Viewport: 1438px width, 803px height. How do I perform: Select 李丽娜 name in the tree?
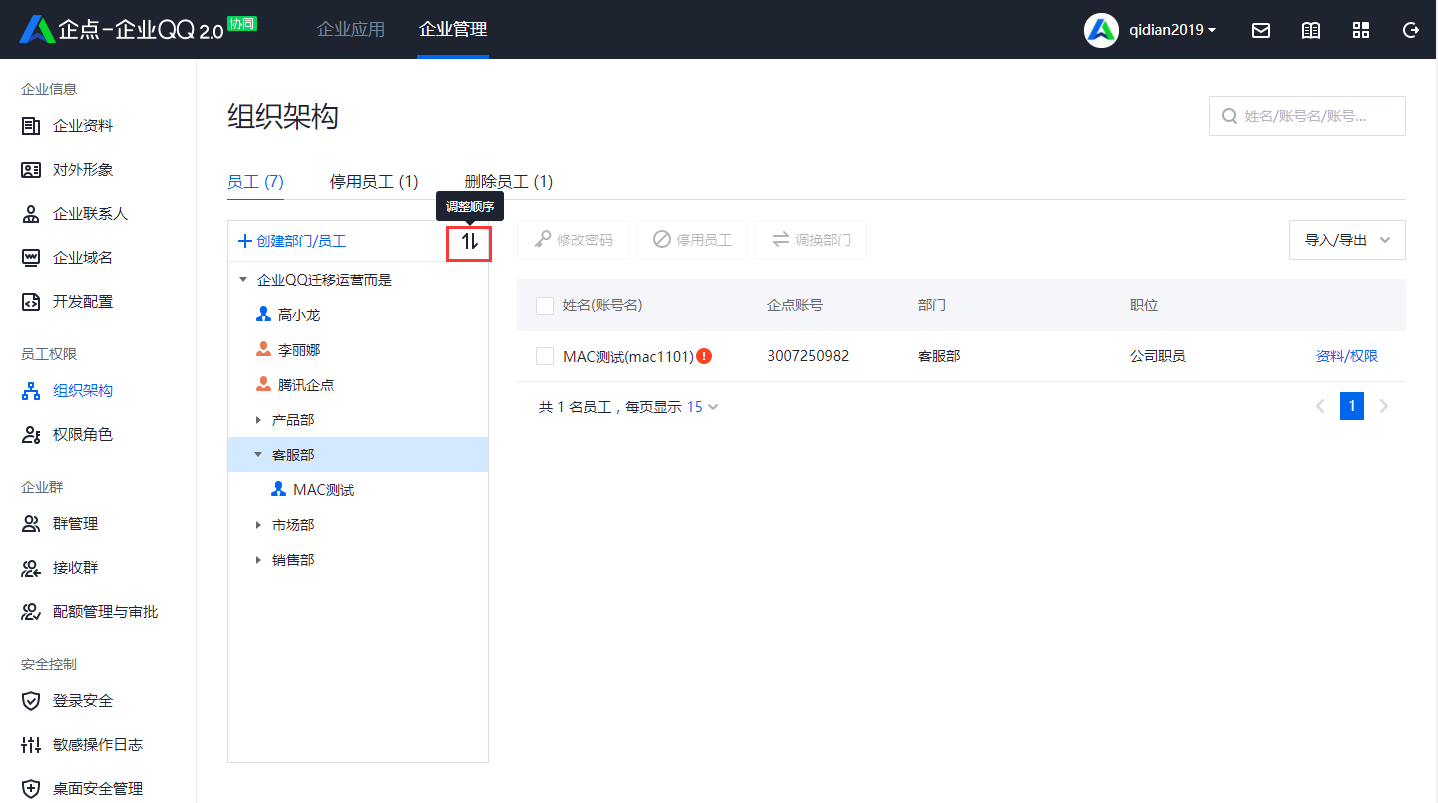tap(299, 350)
